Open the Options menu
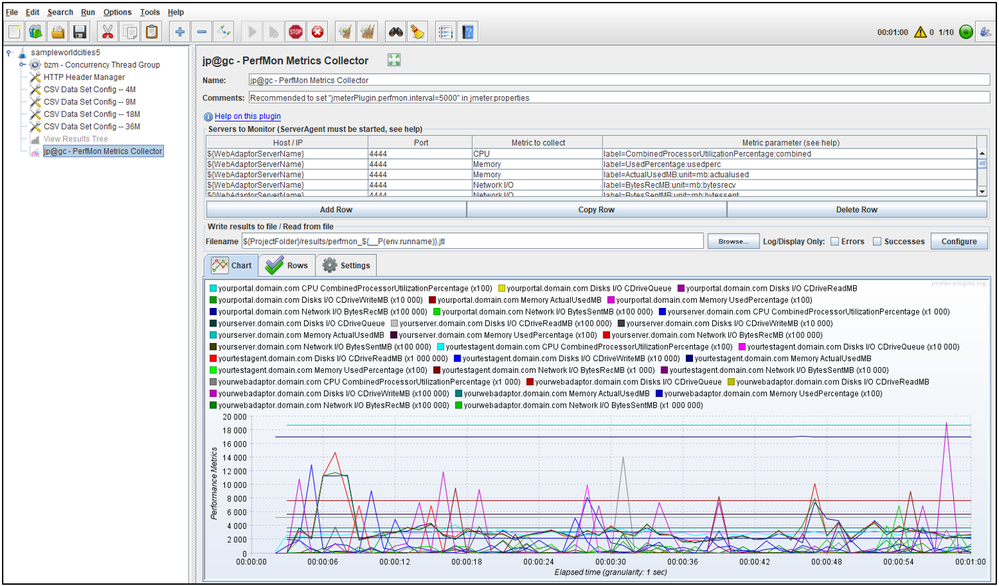 (117, 12)
